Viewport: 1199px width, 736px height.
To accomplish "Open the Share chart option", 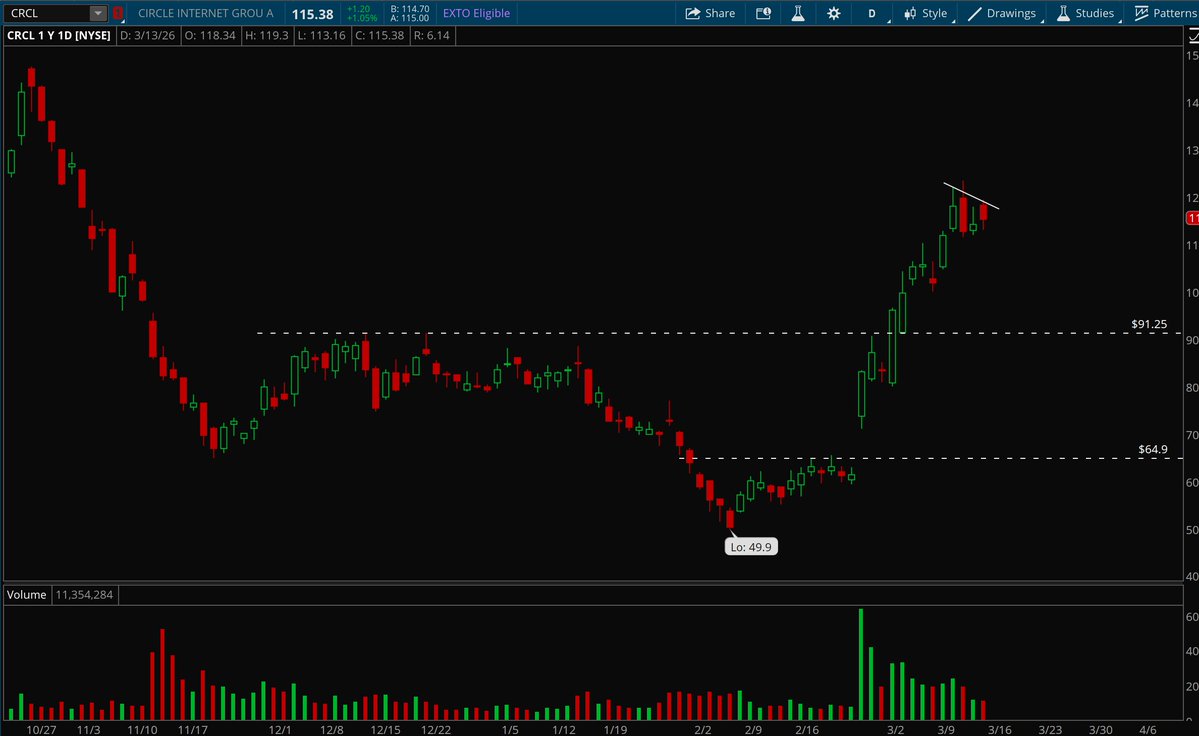I will pyautogui.click(x=710, y=13).
